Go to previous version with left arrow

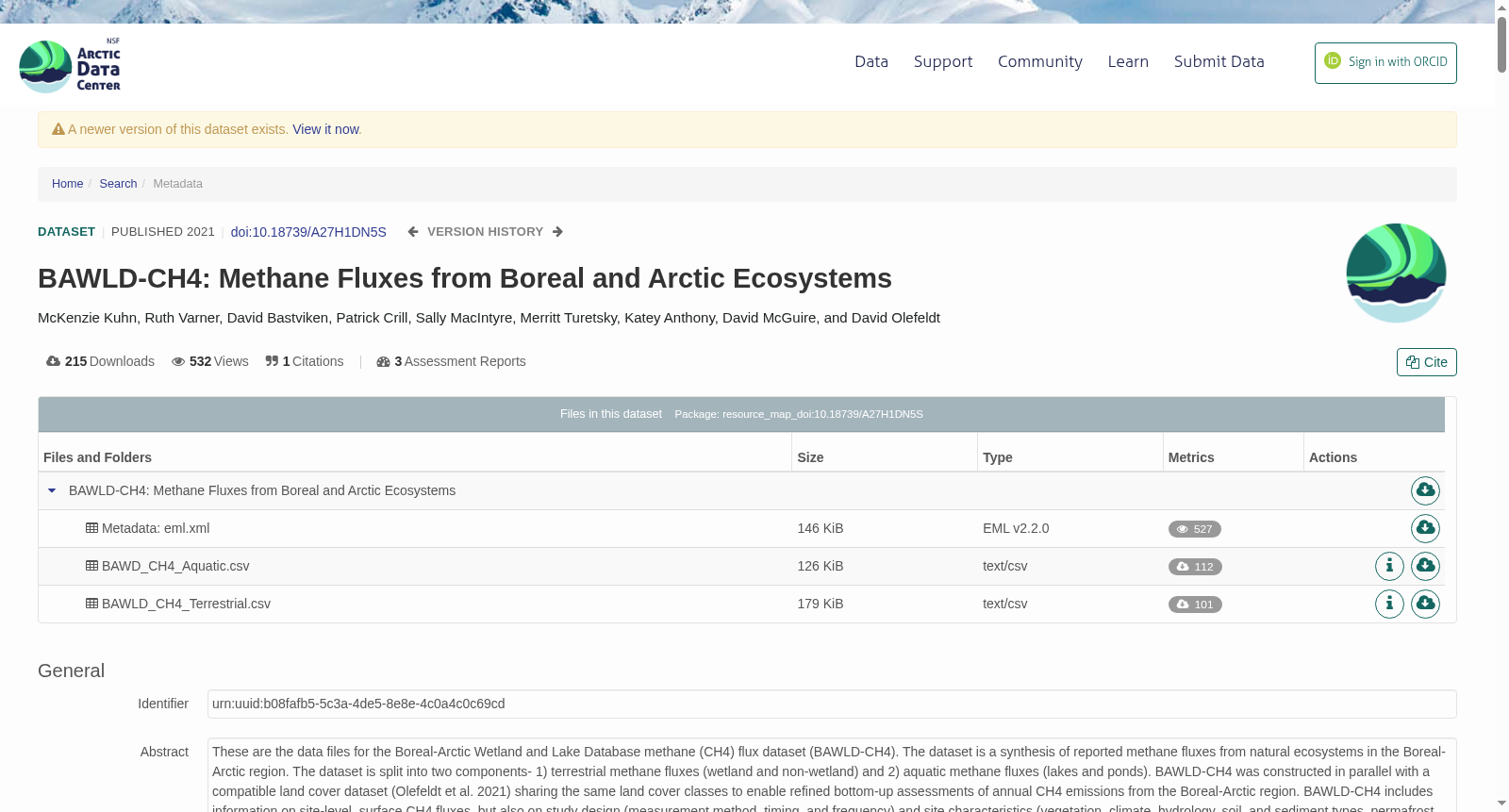point(413,232)
